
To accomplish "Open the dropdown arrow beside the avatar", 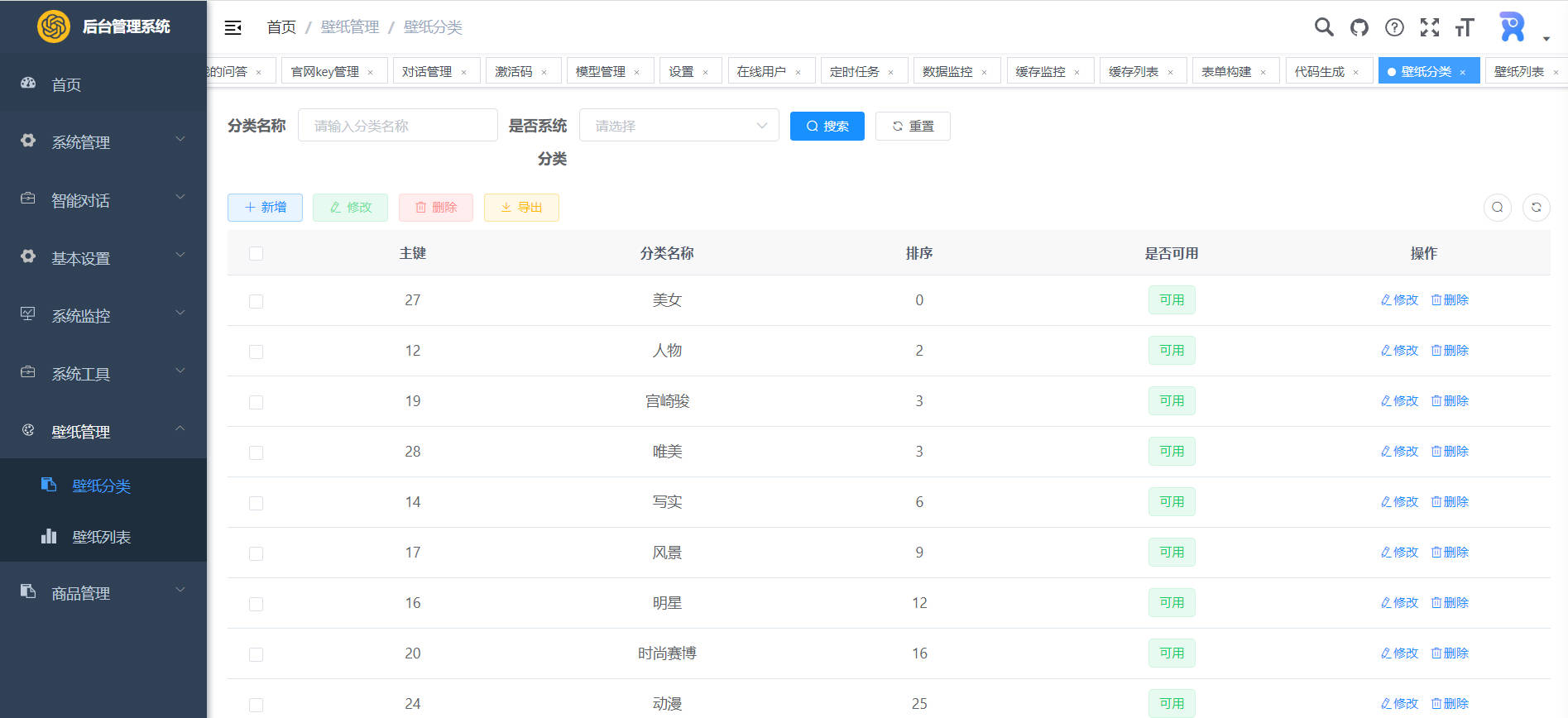I will (x=1546, y=39).
